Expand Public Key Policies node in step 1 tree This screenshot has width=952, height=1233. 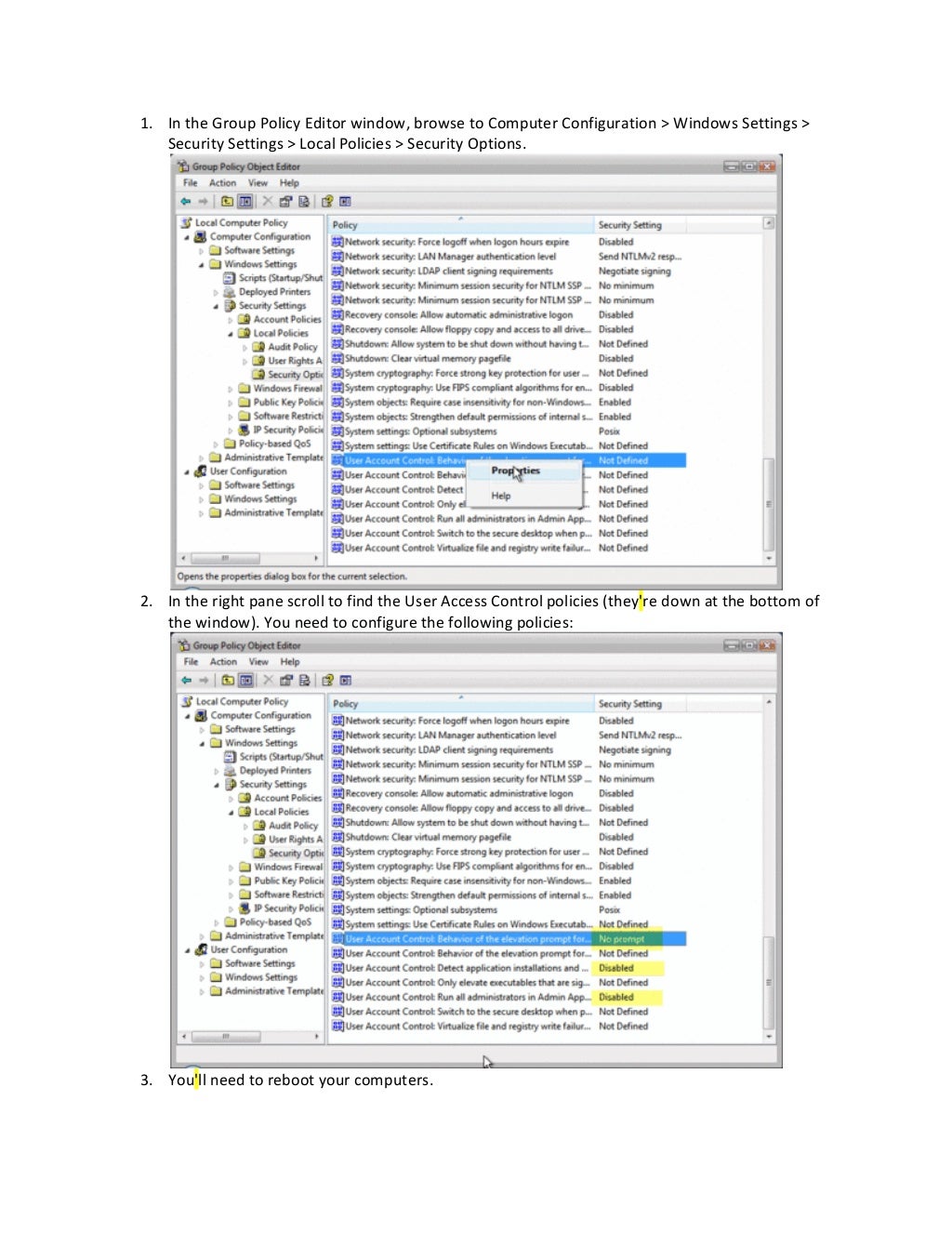(231, 403)
